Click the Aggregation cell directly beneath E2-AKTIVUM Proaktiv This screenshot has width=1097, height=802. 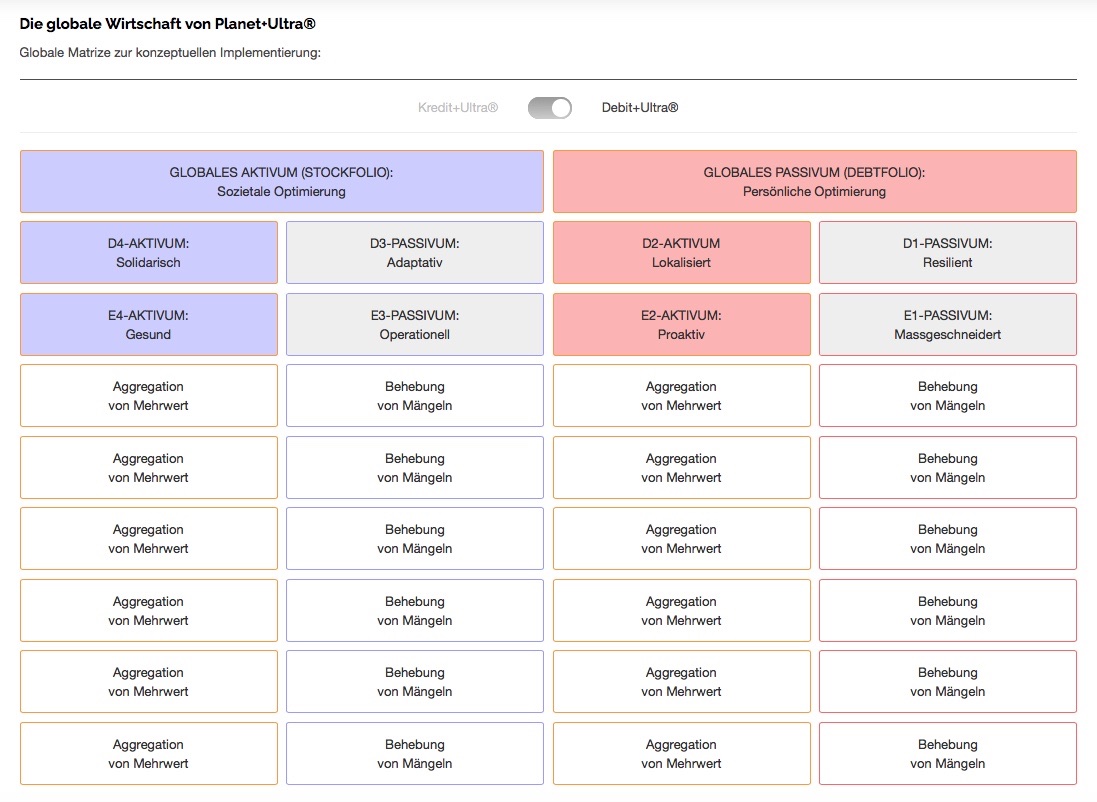pos(682,396)
